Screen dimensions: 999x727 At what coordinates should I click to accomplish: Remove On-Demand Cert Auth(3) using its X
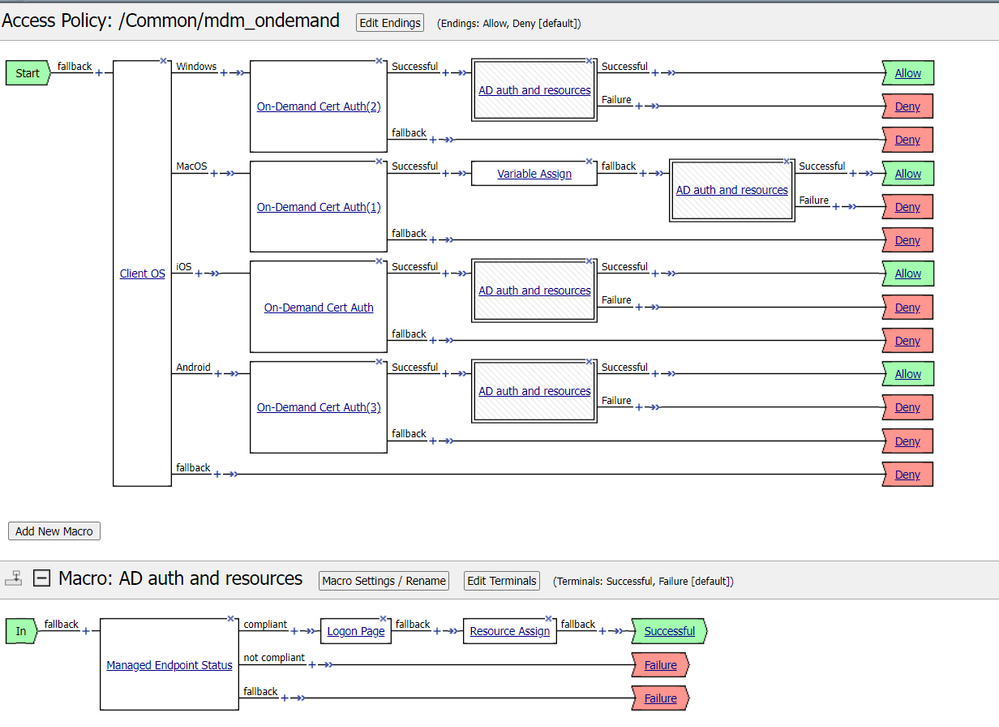[380, 362]
